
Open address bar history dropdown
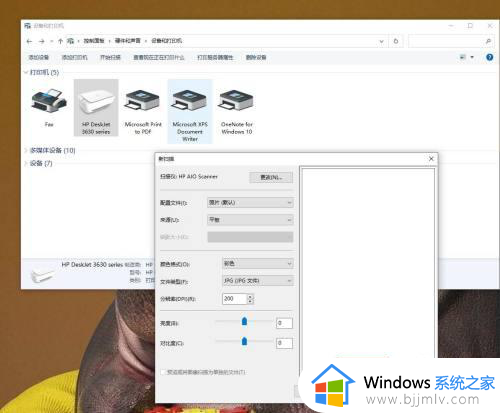(x=381, y=42)
